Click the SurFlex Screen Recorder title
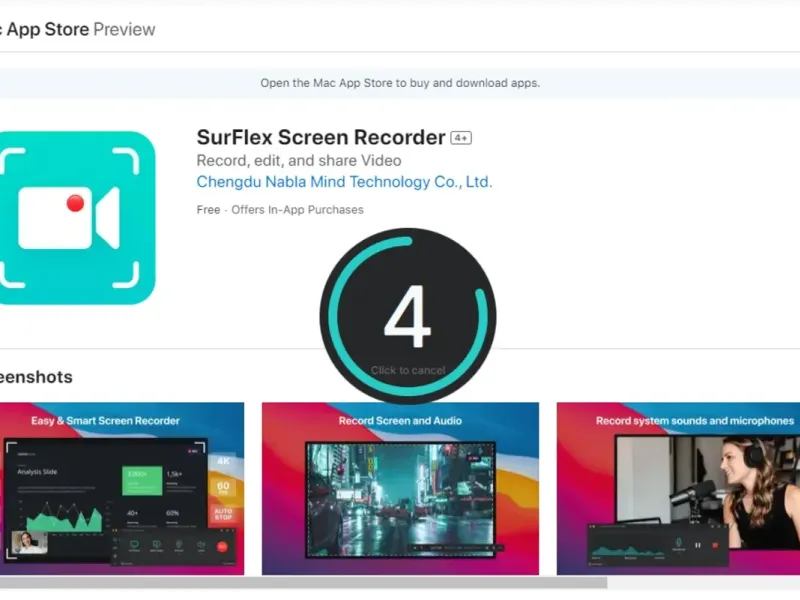The width and height of the screenshot is (800, 600). point(321,137)
